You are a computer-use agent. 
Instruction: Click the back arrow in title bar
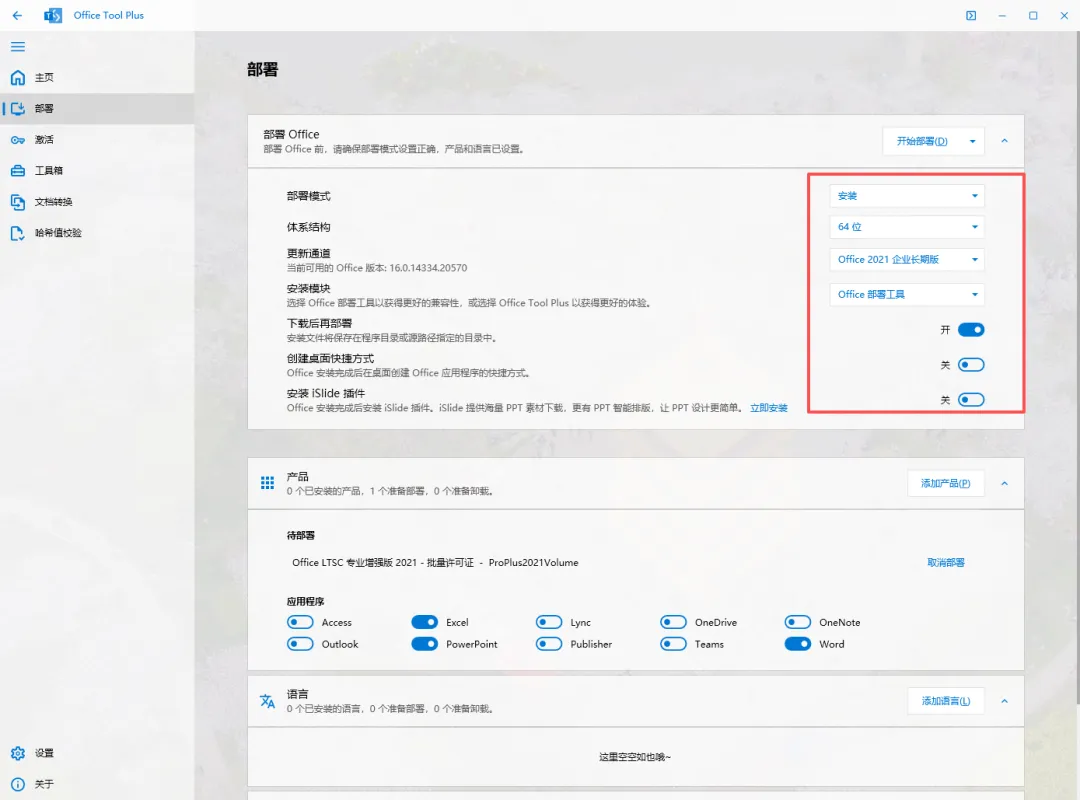point(17,15)
